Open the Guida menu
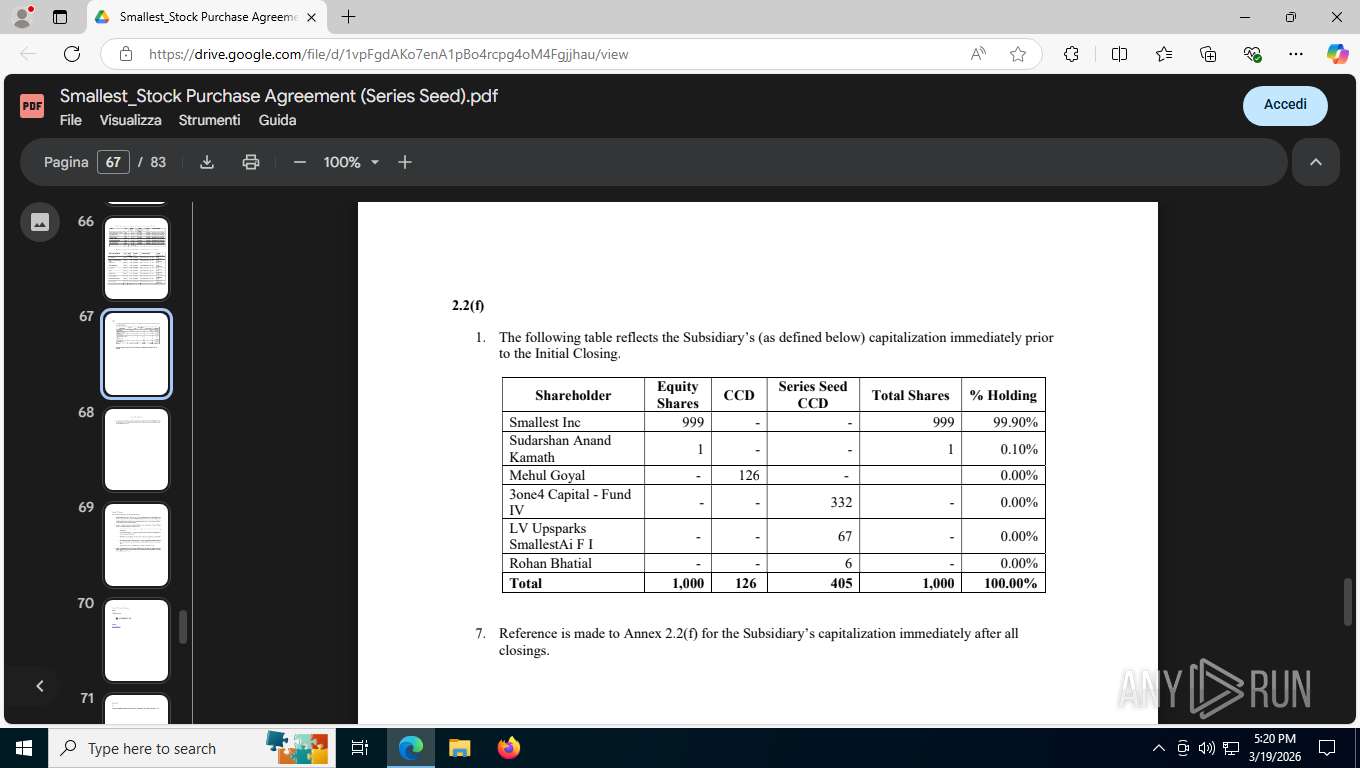The height and width of the screenshot is (768, 1360). coord(277,120)
